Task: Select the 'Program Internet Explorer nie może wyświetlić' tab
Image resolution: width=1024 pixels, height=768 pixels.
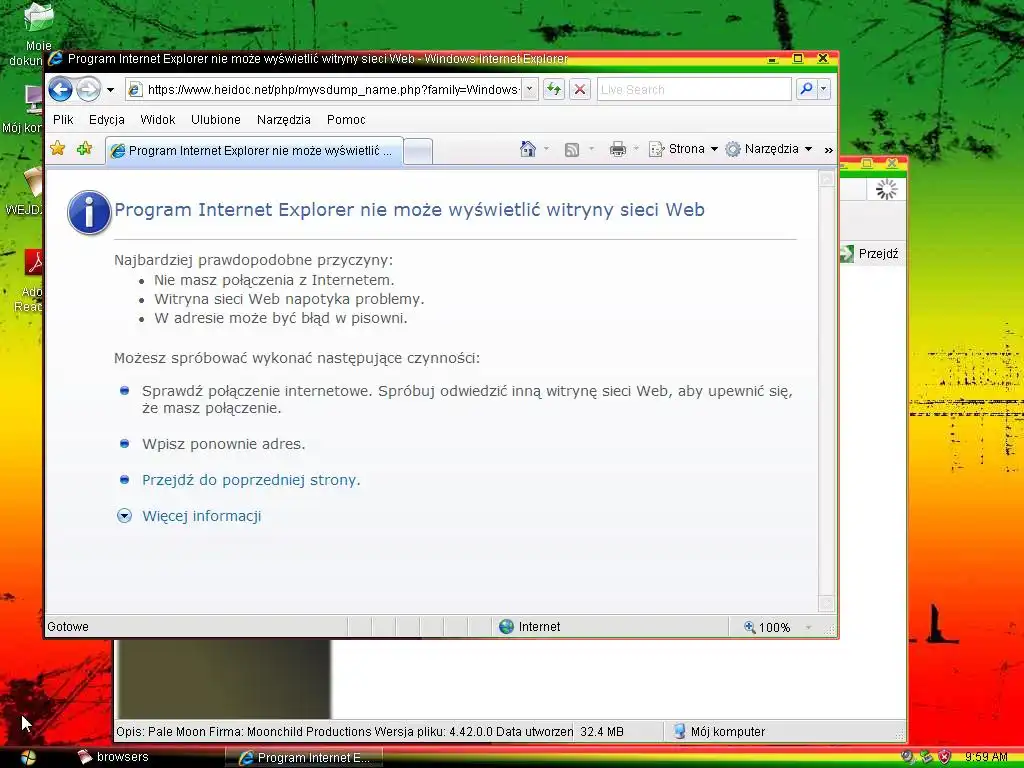Action: point(254,151)
